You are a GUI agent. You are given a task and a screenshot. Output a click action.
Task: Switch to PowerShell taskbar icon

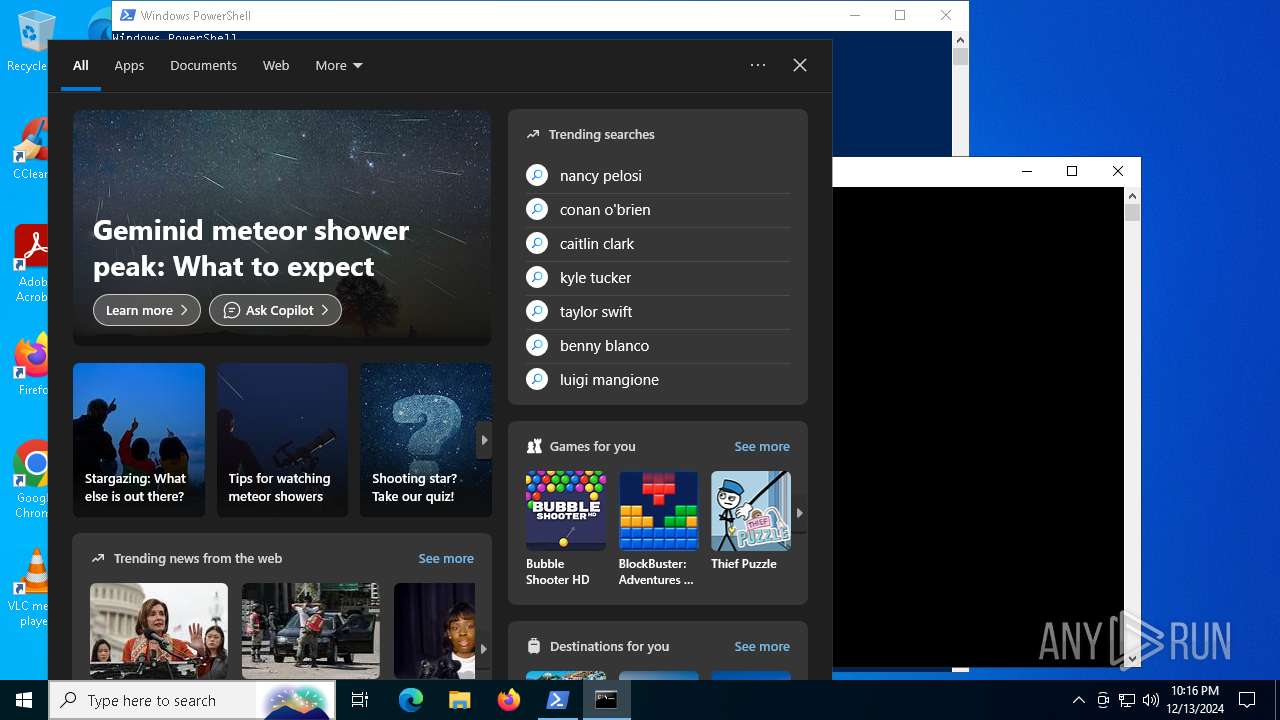(x=557, y=700)
